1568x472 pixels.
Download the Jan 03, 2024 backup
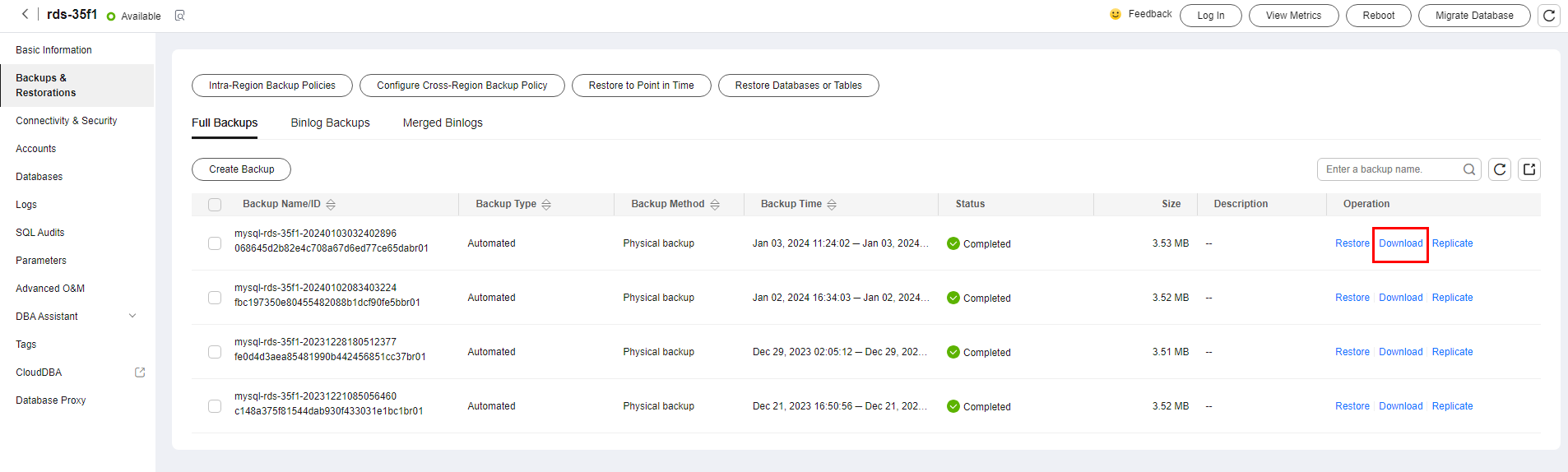(x=1400, y=243)
